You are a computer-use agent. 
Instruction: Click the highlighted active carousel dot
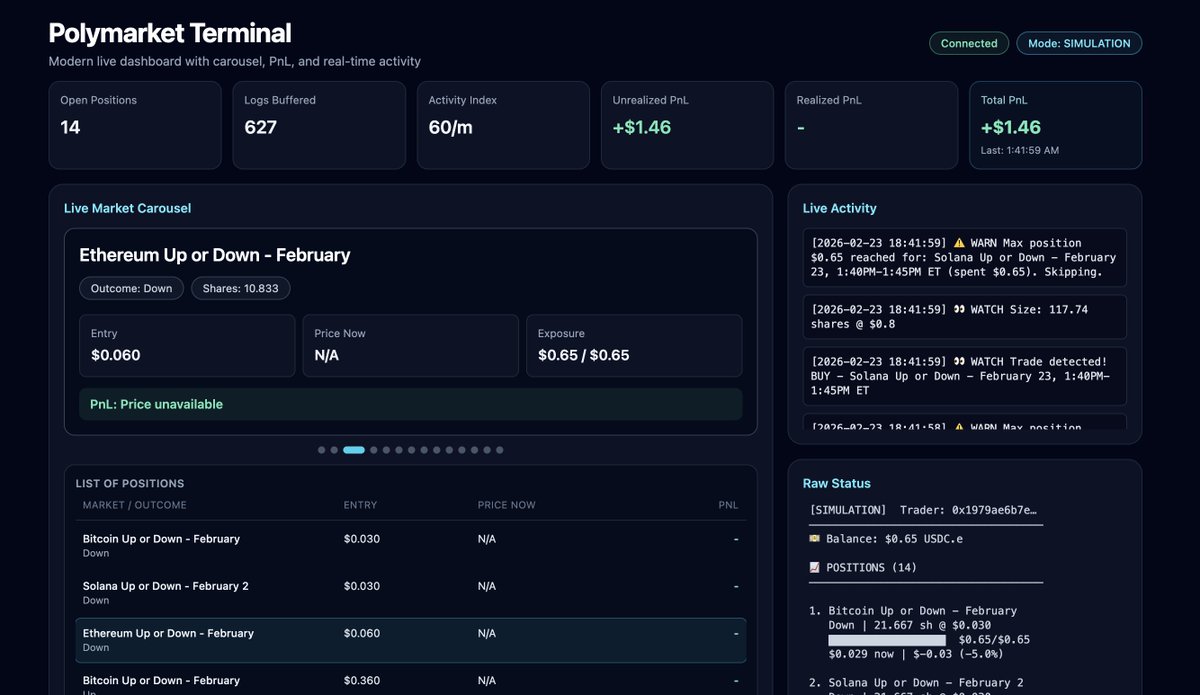pos(354,450)
